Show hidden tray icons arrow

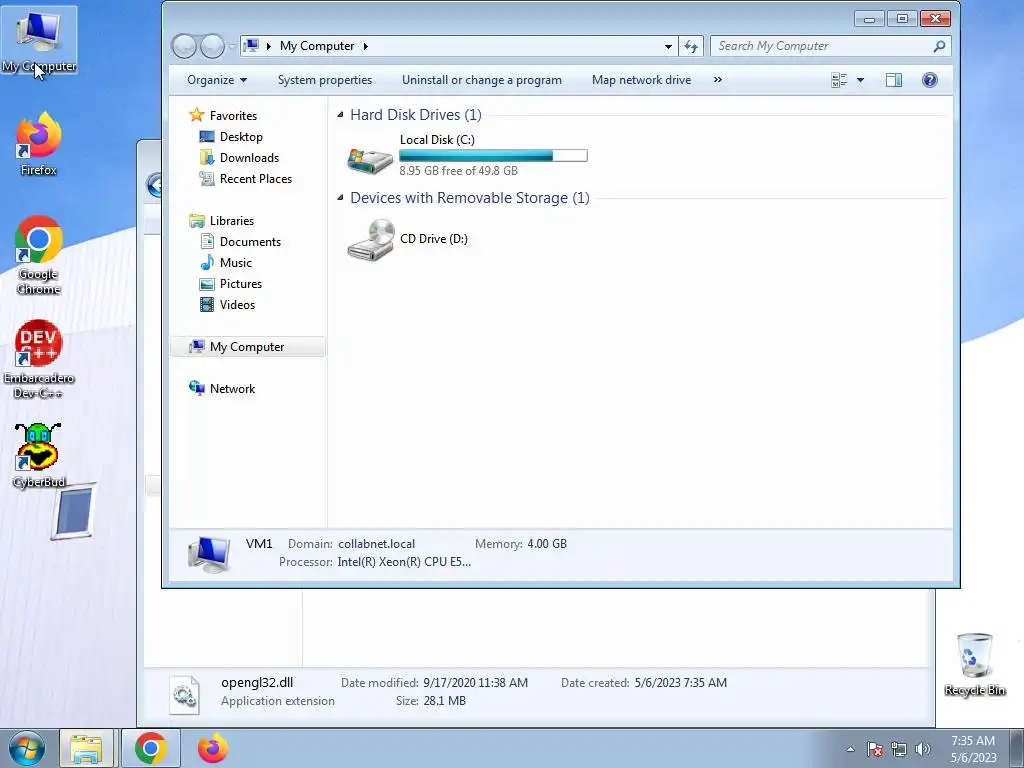pos(850,750)
